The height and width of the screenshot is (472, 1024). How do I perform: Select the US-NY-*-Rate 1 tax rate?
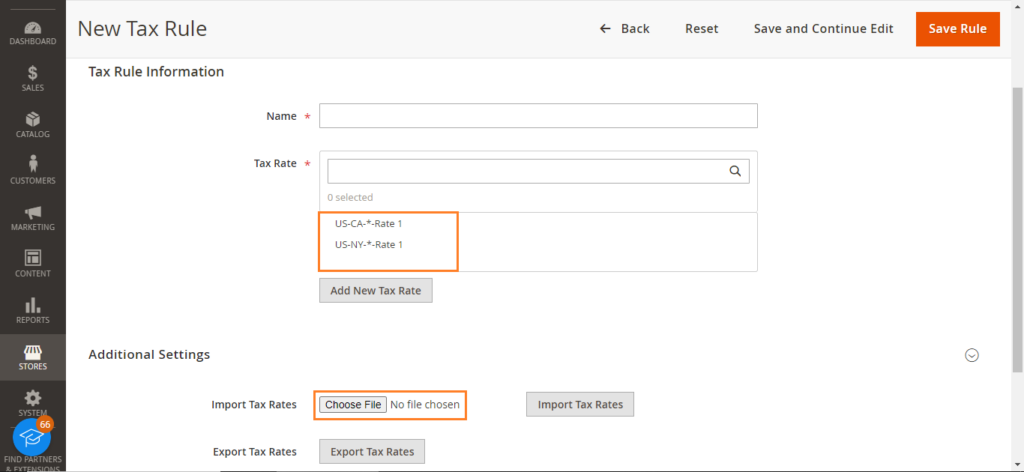tap(369, 245)
